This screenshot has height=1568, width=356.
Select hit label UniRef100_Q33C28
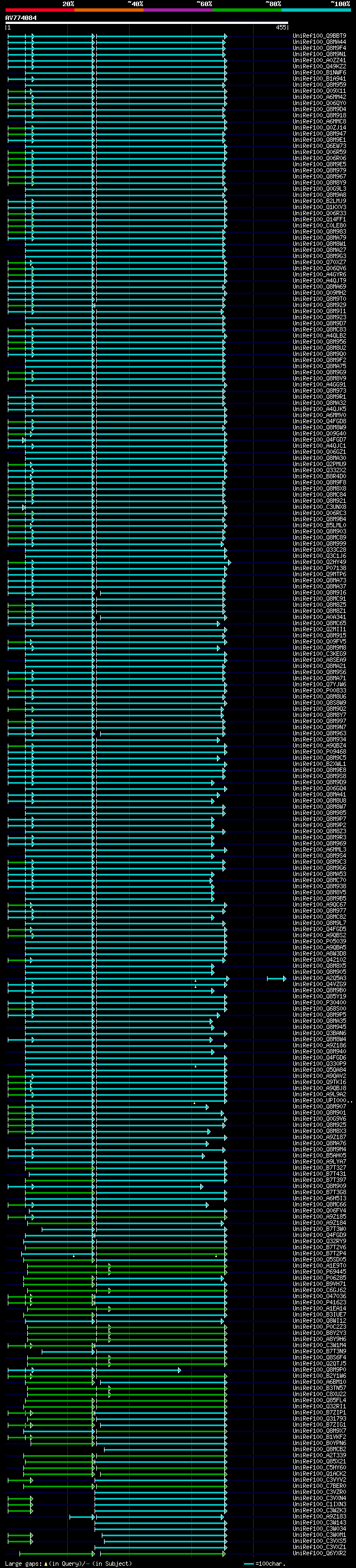tap(319, 550)
